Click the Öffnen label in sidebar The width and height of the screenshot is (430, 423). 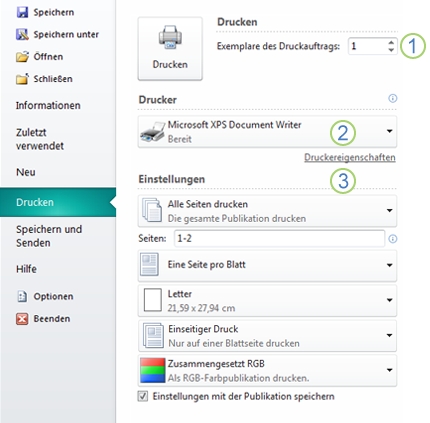48,57
